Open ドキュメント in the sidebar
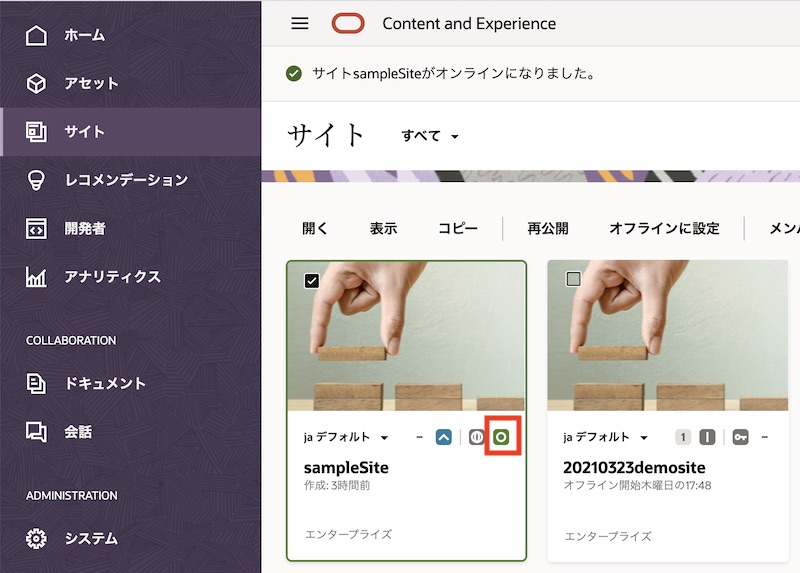The width and height of the screenshot is (800, 573). [x=105, y=384]
